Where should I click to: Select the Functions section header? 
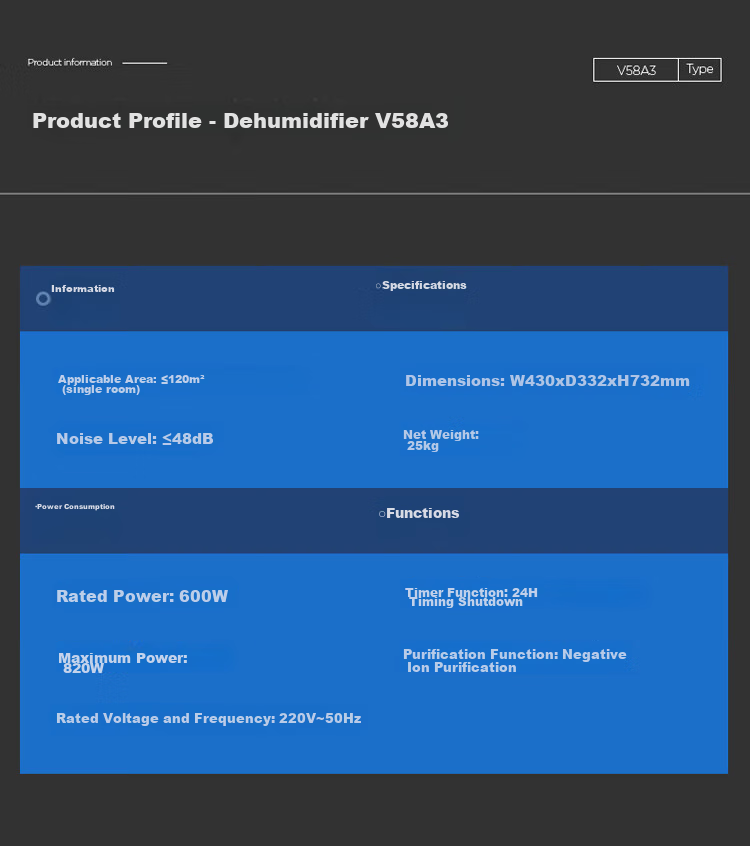422,513
